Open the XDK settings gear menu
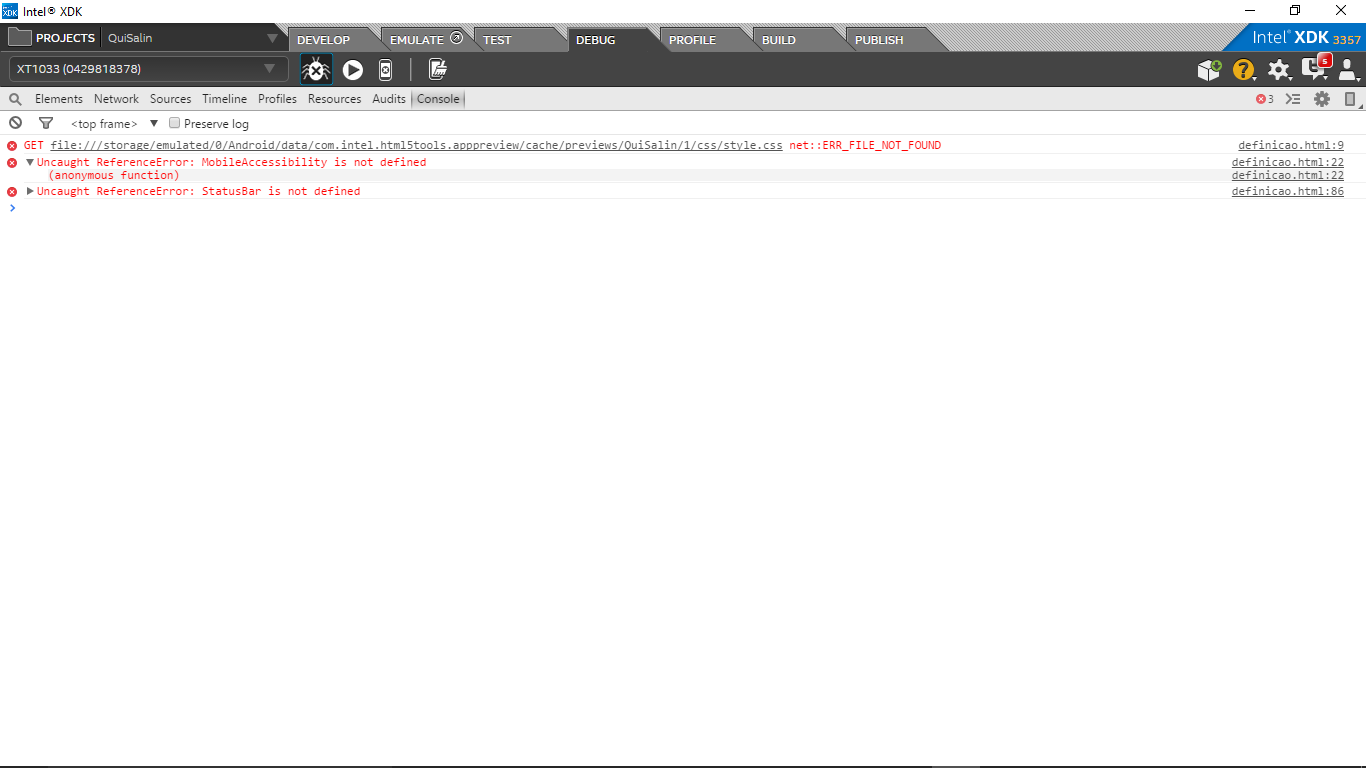1366x768 pixels. pos(1279,69)
